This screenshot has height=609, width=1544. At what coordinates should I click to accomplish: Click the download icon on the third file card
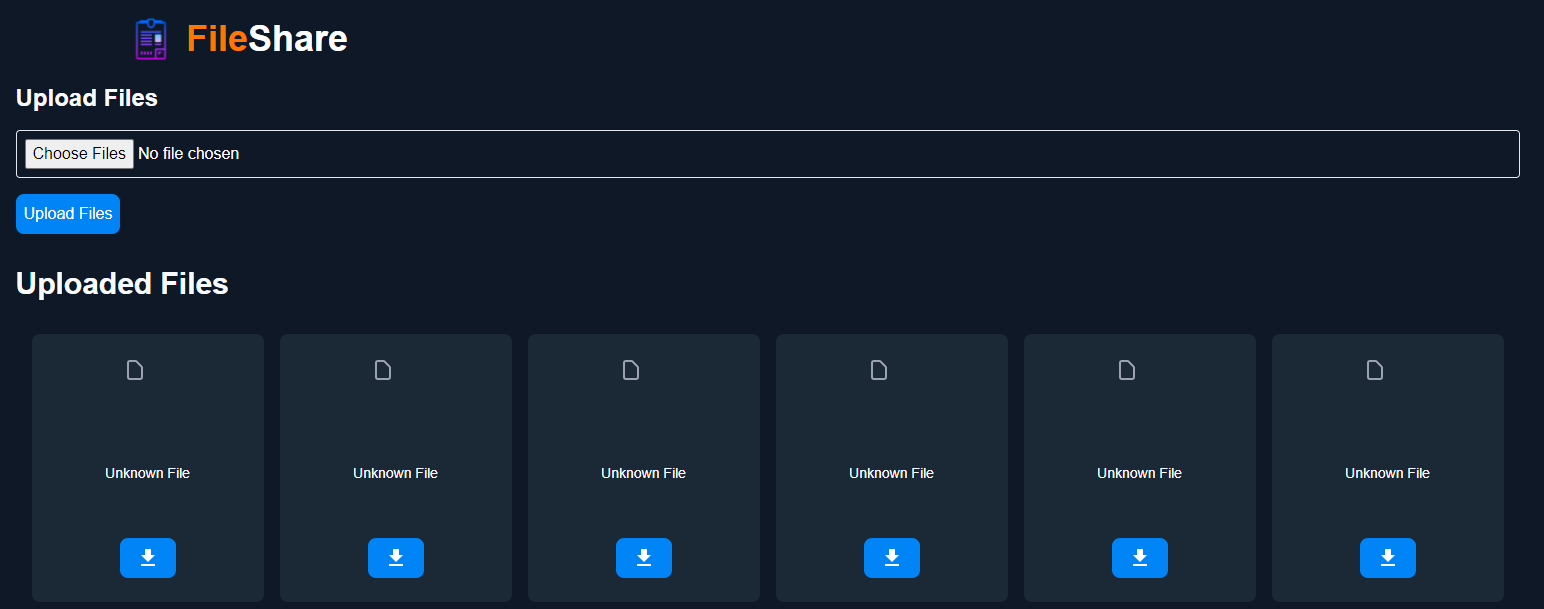(x=643, y=558)
